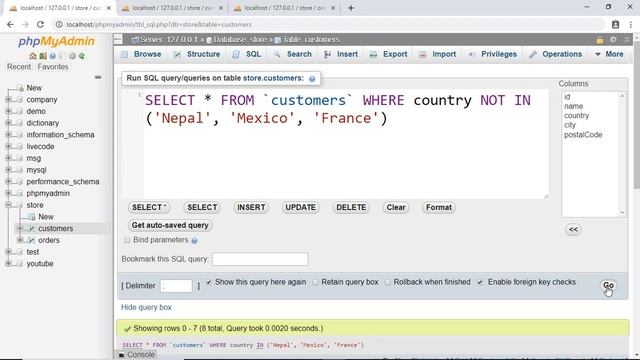Expand the dictionary database node
640x360 pixels.
tap(8, 123)
